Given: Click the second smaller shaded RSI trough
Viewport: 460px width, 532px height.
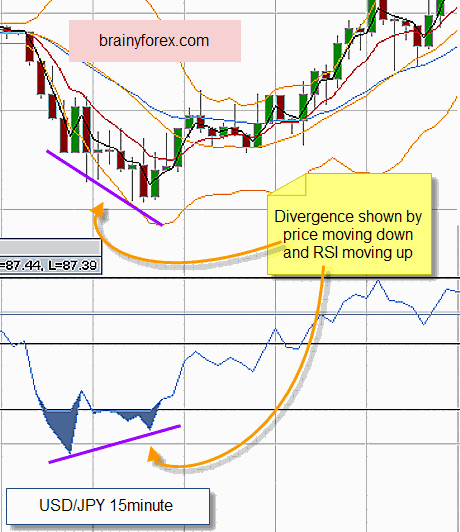Looking at the screenshot, I should pyautogui.click(x=140, y=417).
